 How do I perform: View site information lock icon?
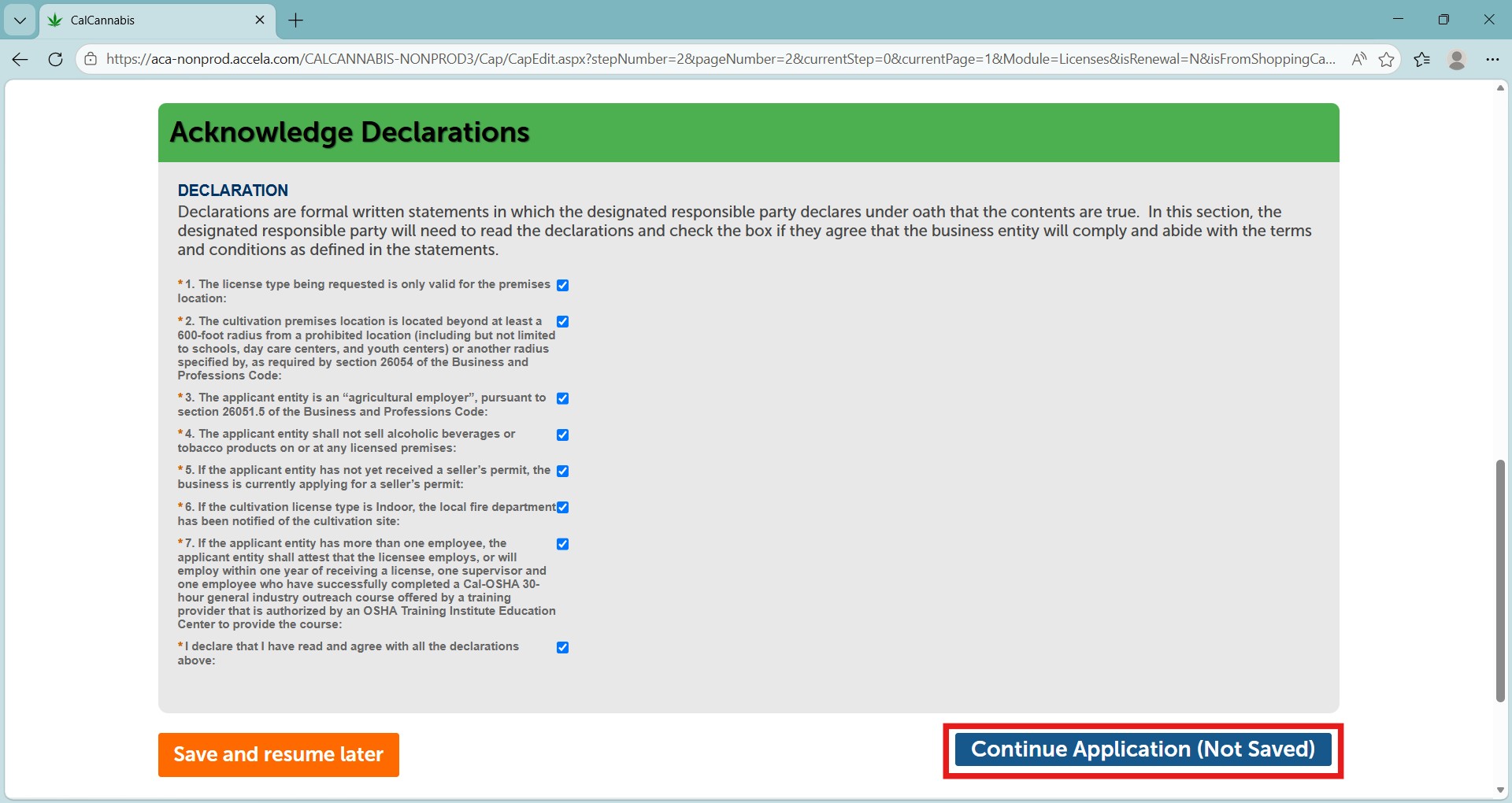tap(91, 59)
